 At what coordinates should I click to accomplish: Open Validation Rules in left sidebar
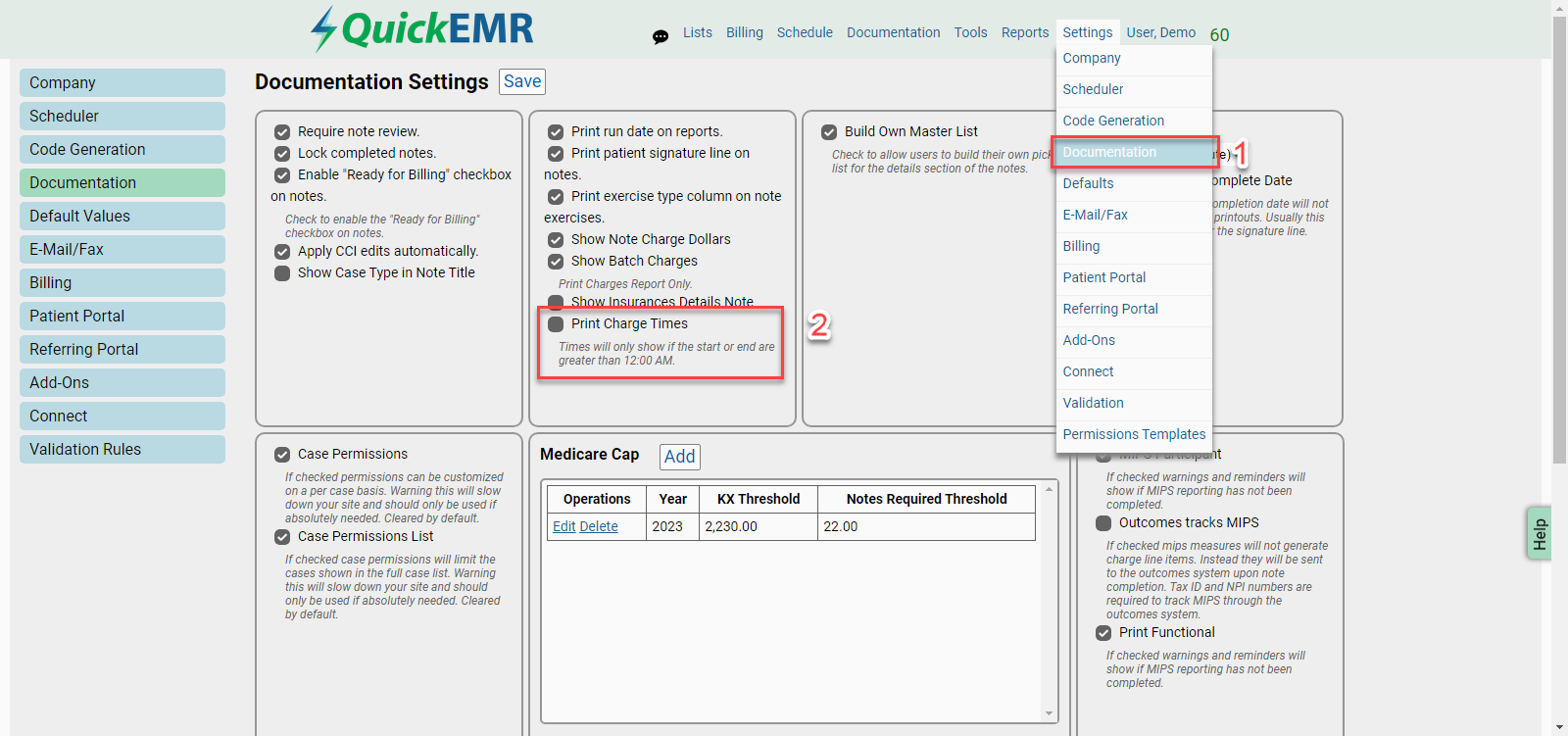pos(122,450)
